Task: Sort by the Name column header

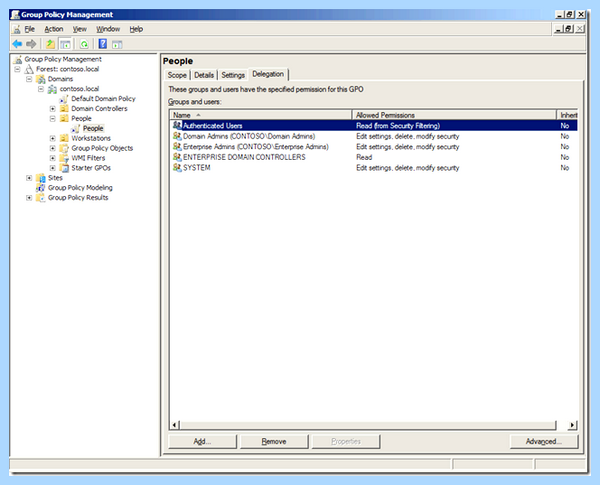Action: [x=261, y=115]
